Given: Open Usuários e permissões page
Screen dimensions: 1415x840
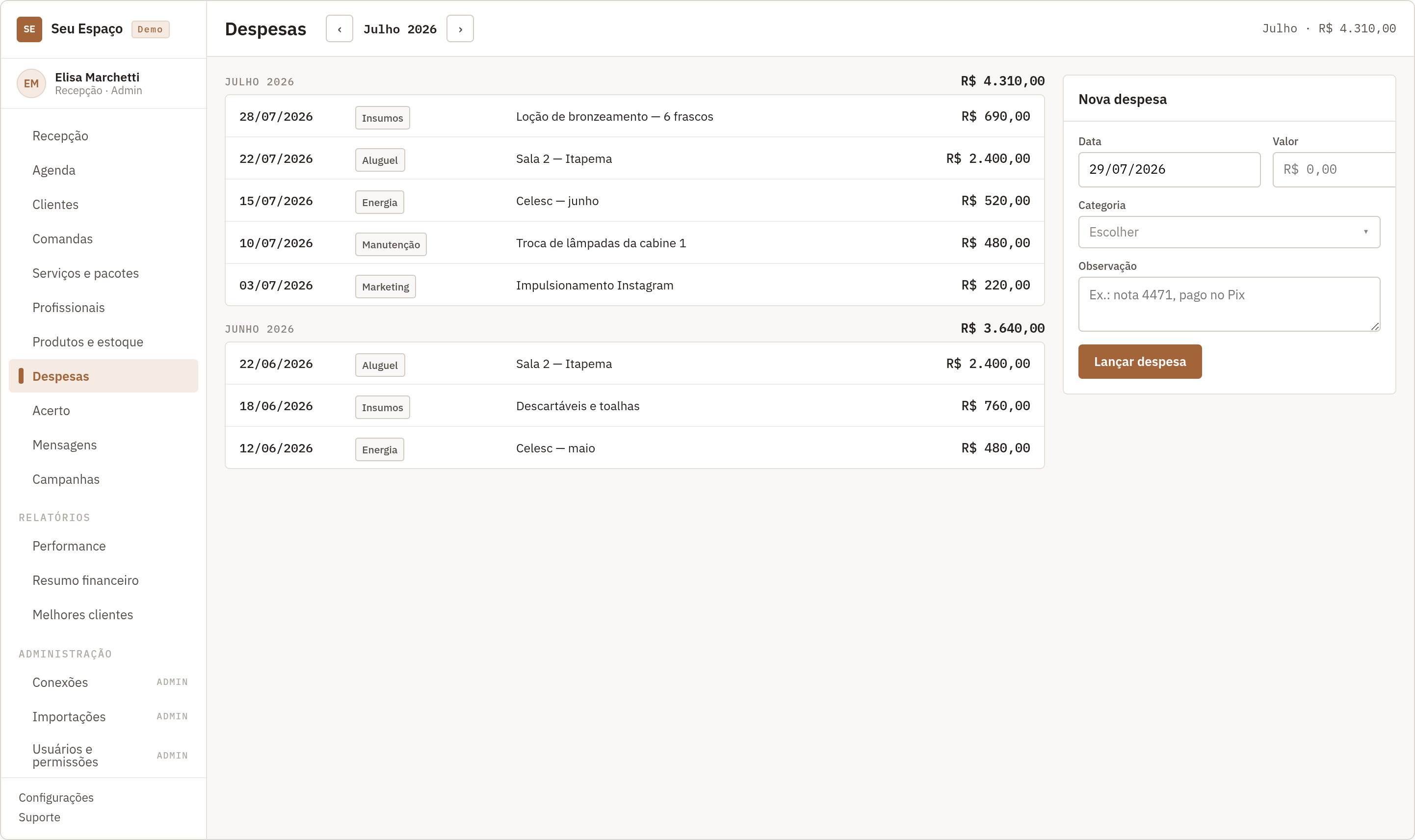Looking at the screenshot, I should (104, 756).
